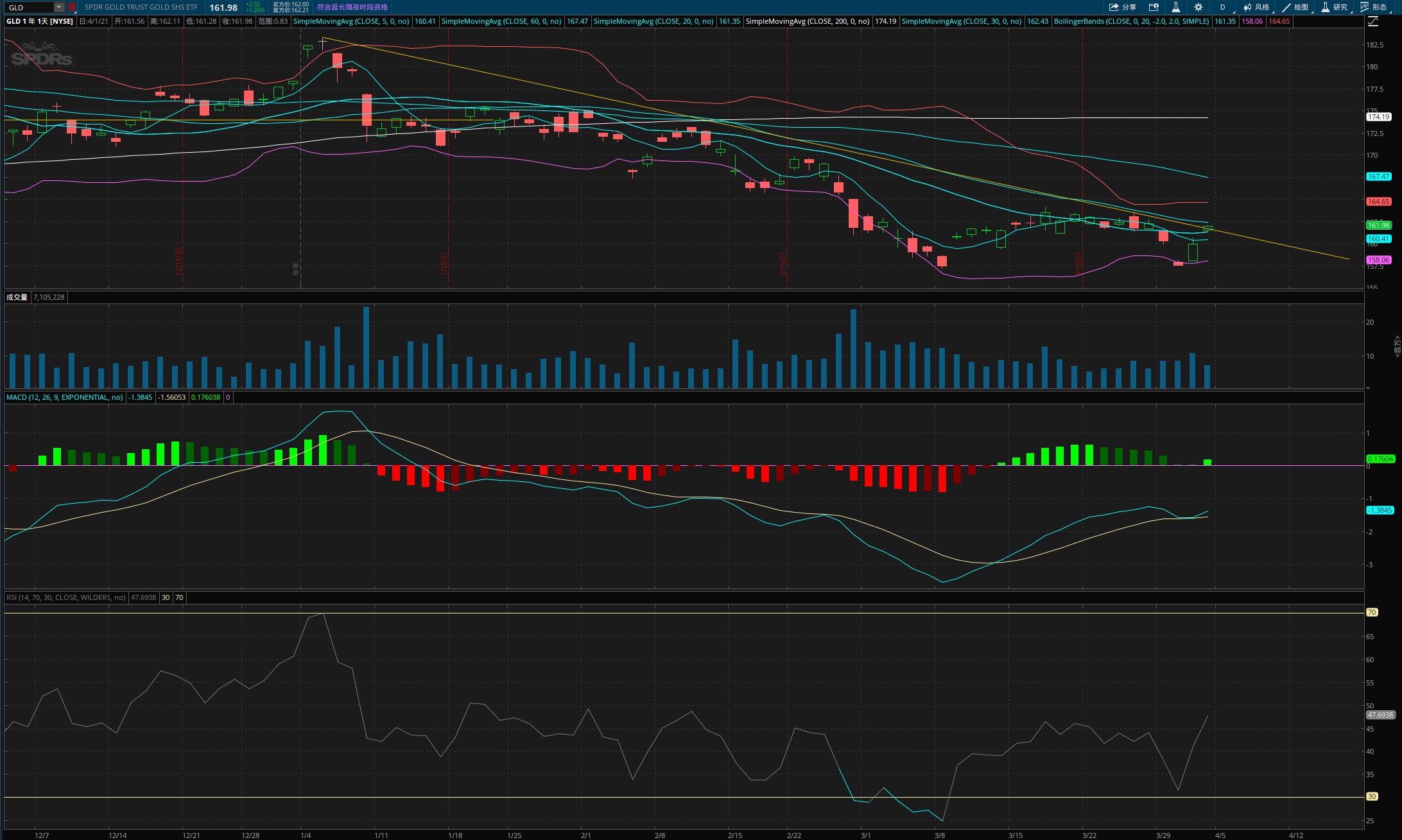Open the symbol info card icon

coord(1154,7)
